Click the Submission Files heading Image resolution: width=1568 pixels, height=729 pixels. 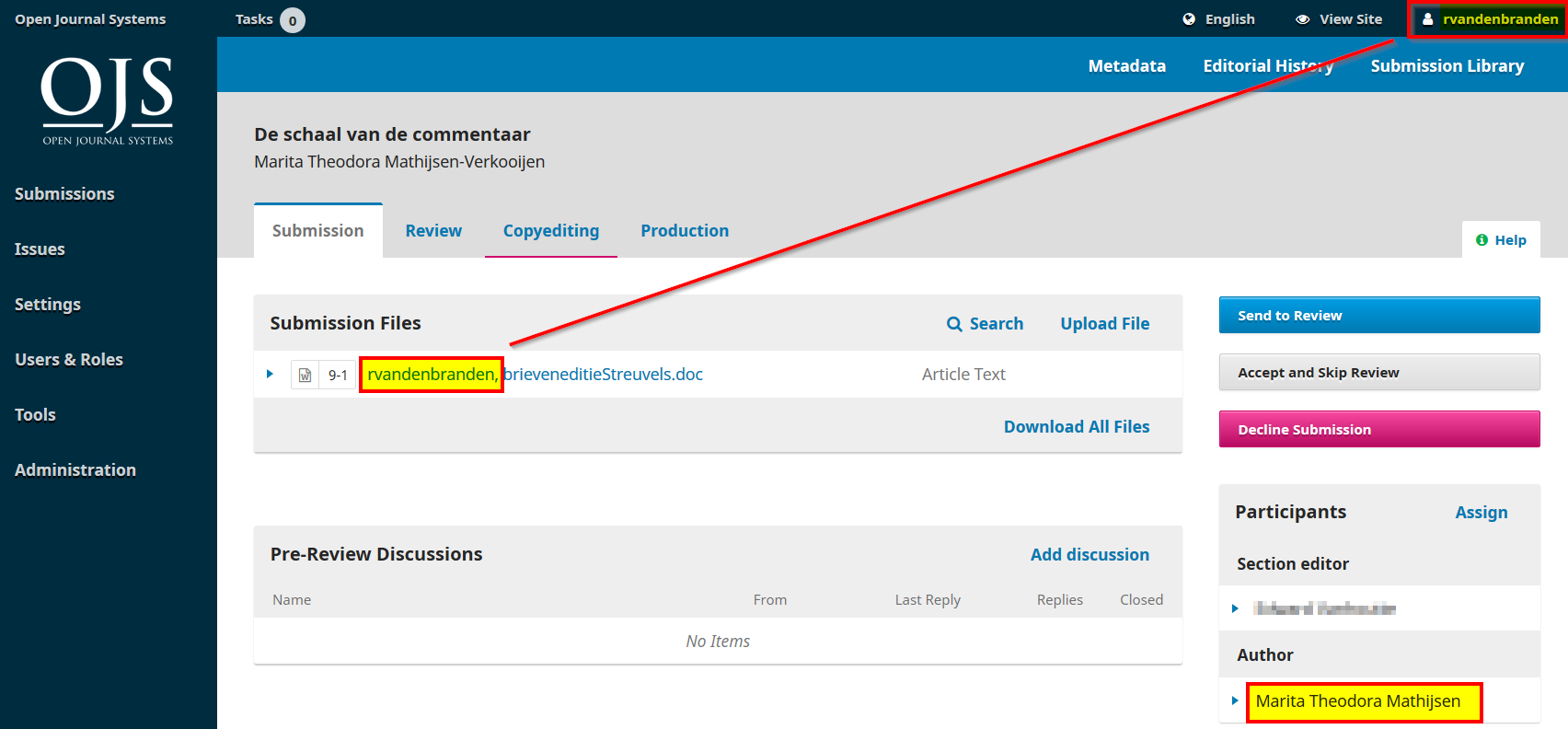tap(345, 323)
